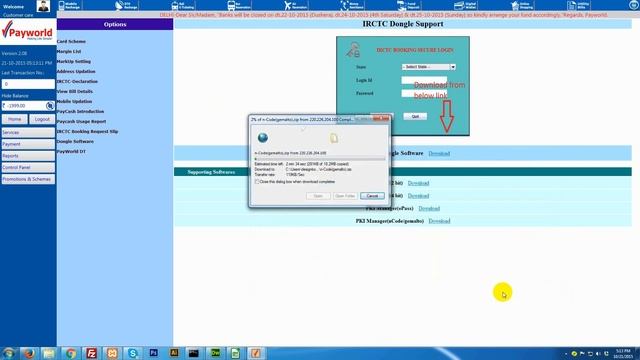Image resolution: width=640 pixels, height=360 pixels.
Task: Click the Password input field
Action: [x=424, y=93]
